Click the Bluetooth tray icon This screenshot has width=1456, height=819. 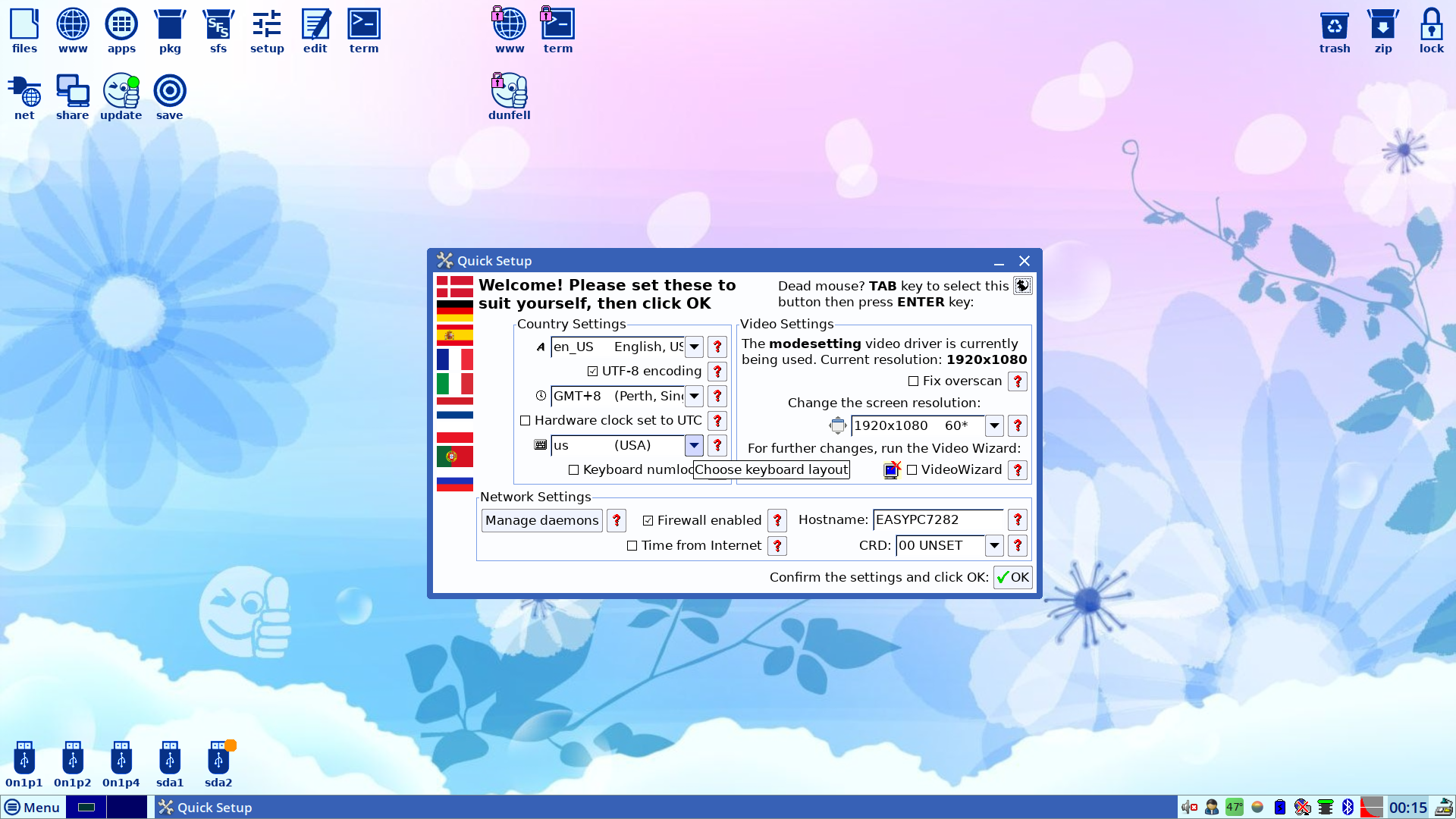(1348, 808)
